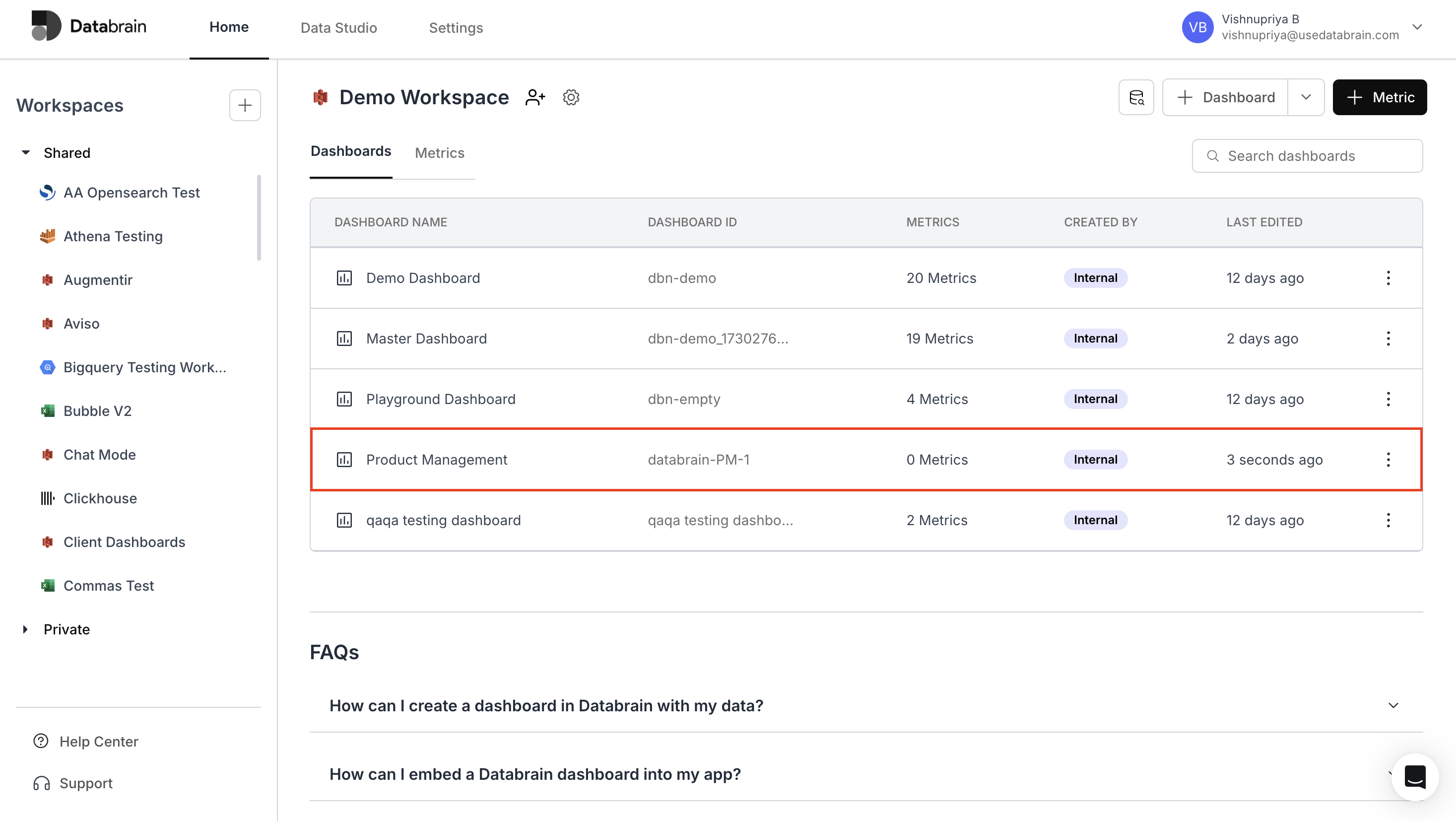Open workspace settings gear icon
Viewport: 1456px width, 821px height.
(x=571, y=97)
